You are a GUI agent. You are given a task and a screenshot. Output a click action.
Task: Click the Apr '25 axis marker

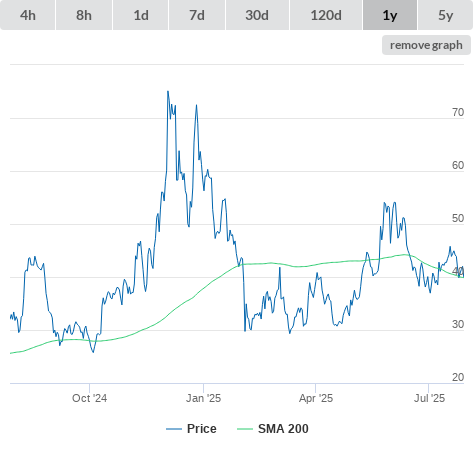click(x=316, y=398)
